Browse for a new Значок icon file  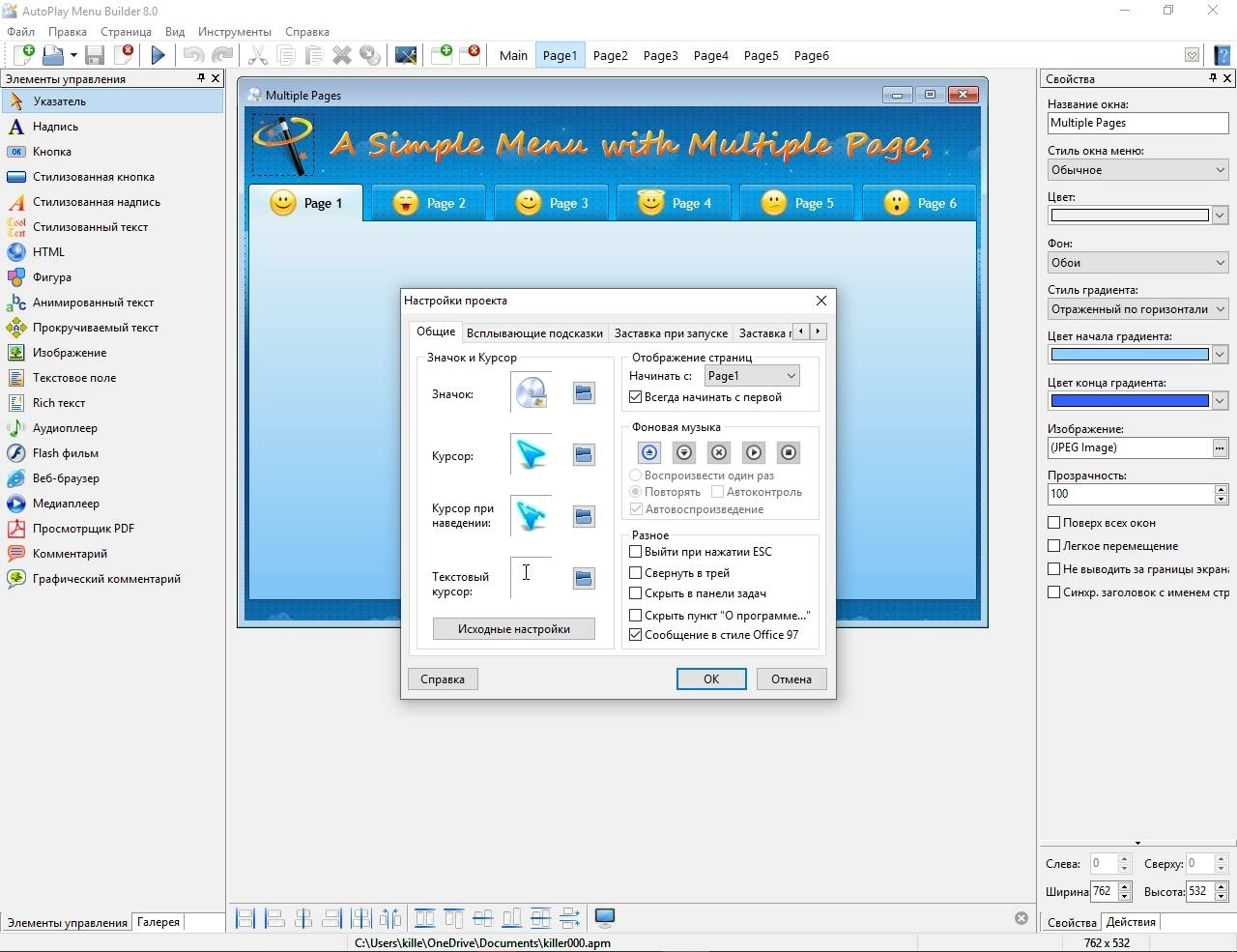(584, 392)
